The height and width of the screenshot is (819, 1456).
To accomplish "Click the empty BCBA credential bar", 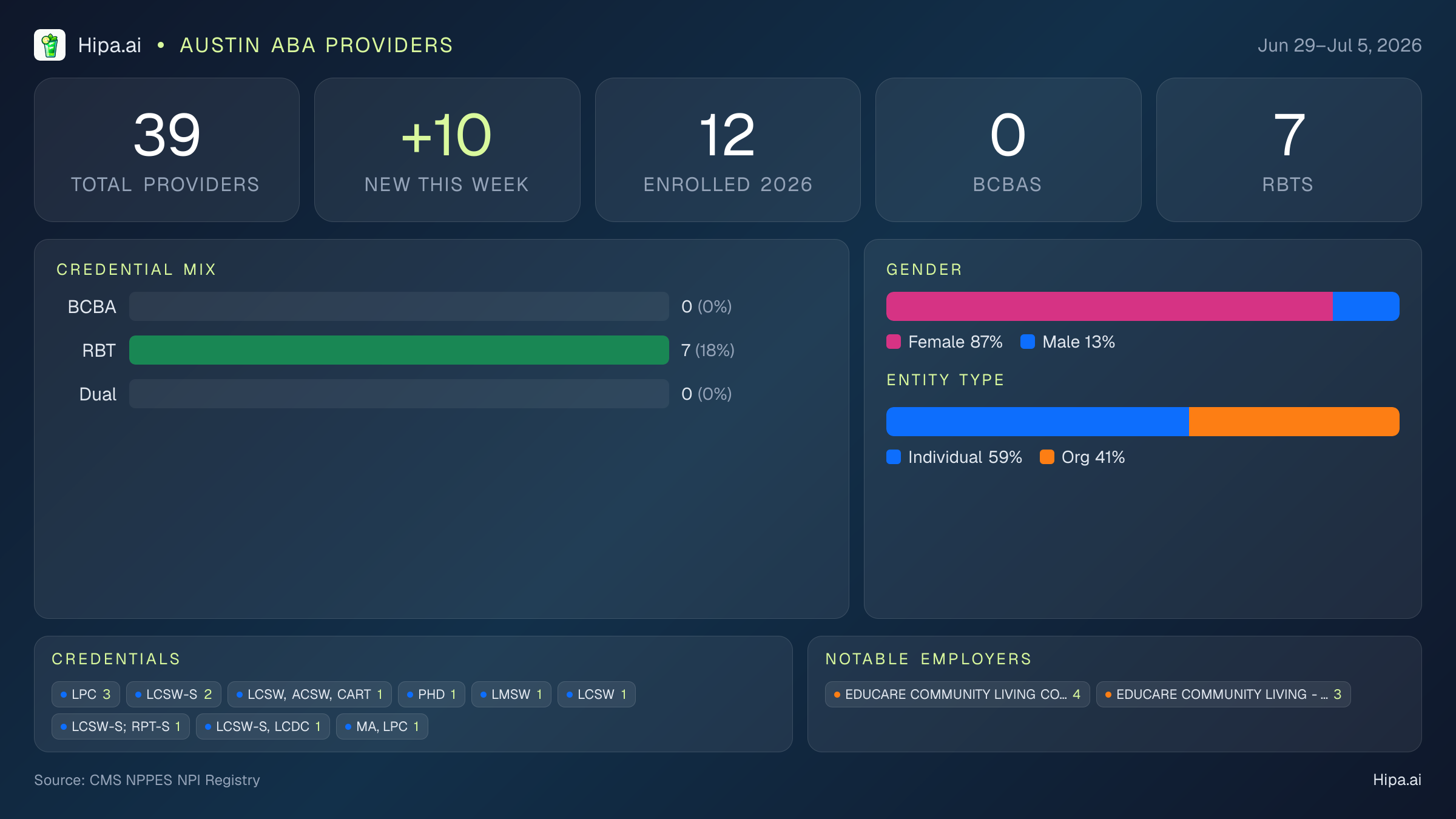I will pos(399,306).
